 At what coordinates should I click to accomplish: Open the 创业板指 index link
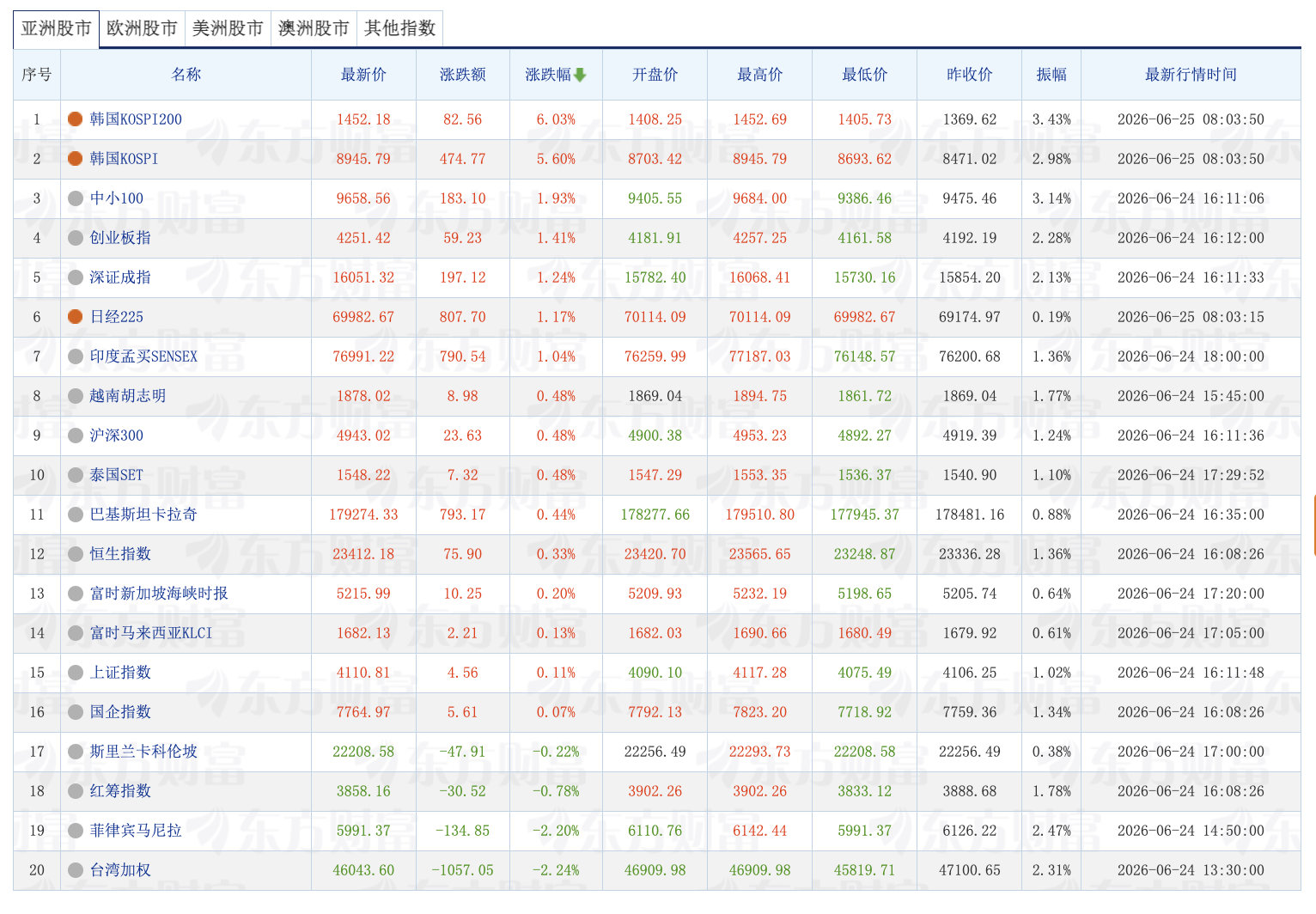120,238
